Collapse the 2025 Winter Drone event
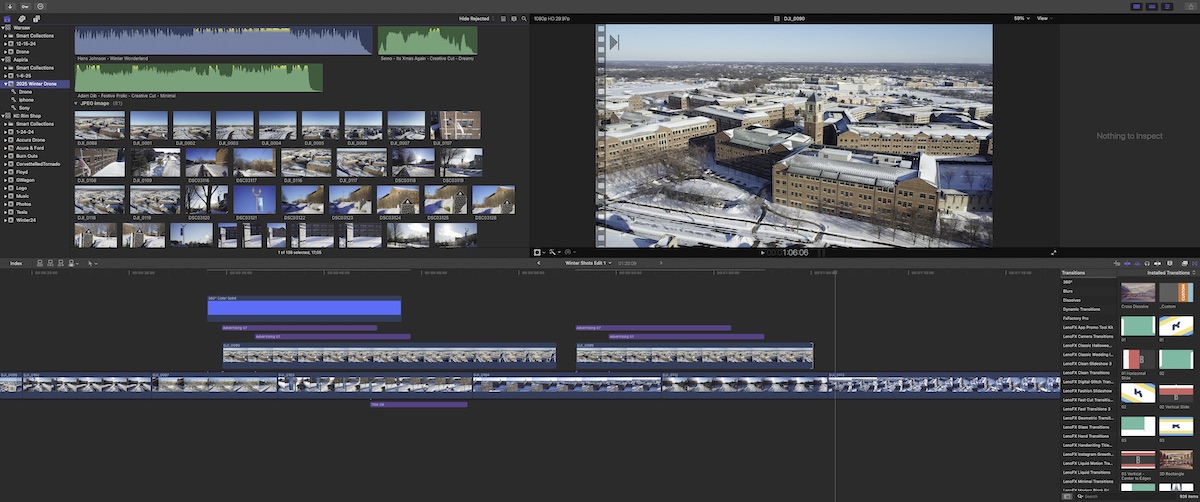Viewport: 1200px width, 502px height. pyautogui.click(x=8, y=83)
